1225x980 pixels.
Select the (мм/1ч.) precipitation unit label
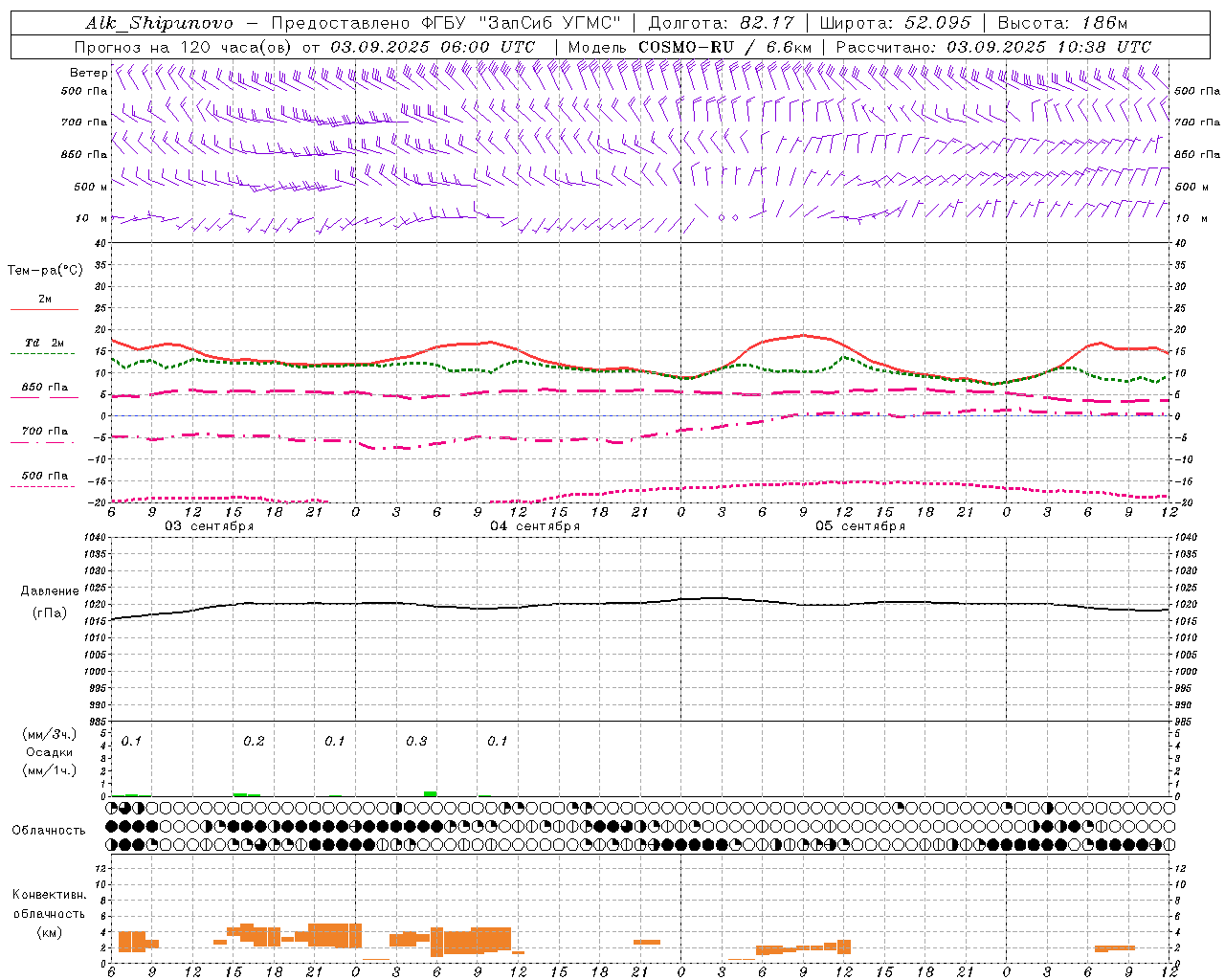pyautogui.click(x=50, y=770)
